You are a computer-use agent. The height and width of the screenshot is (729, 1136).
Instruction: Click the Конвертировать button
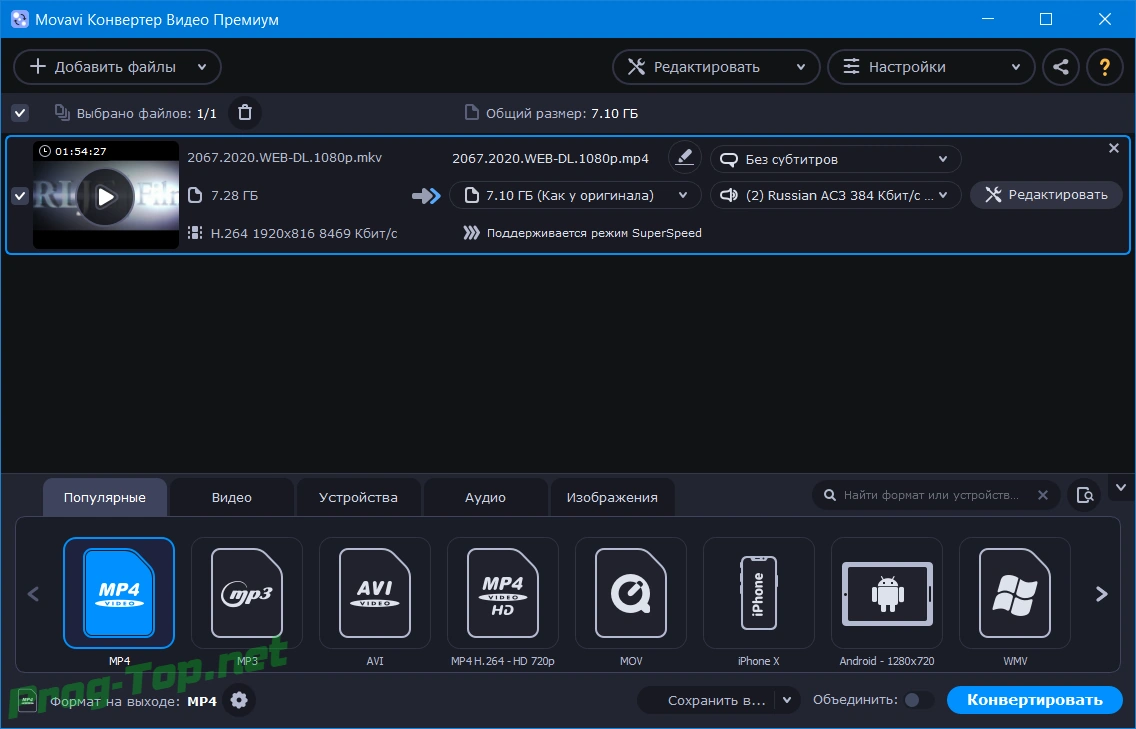tap(1035, 700)
